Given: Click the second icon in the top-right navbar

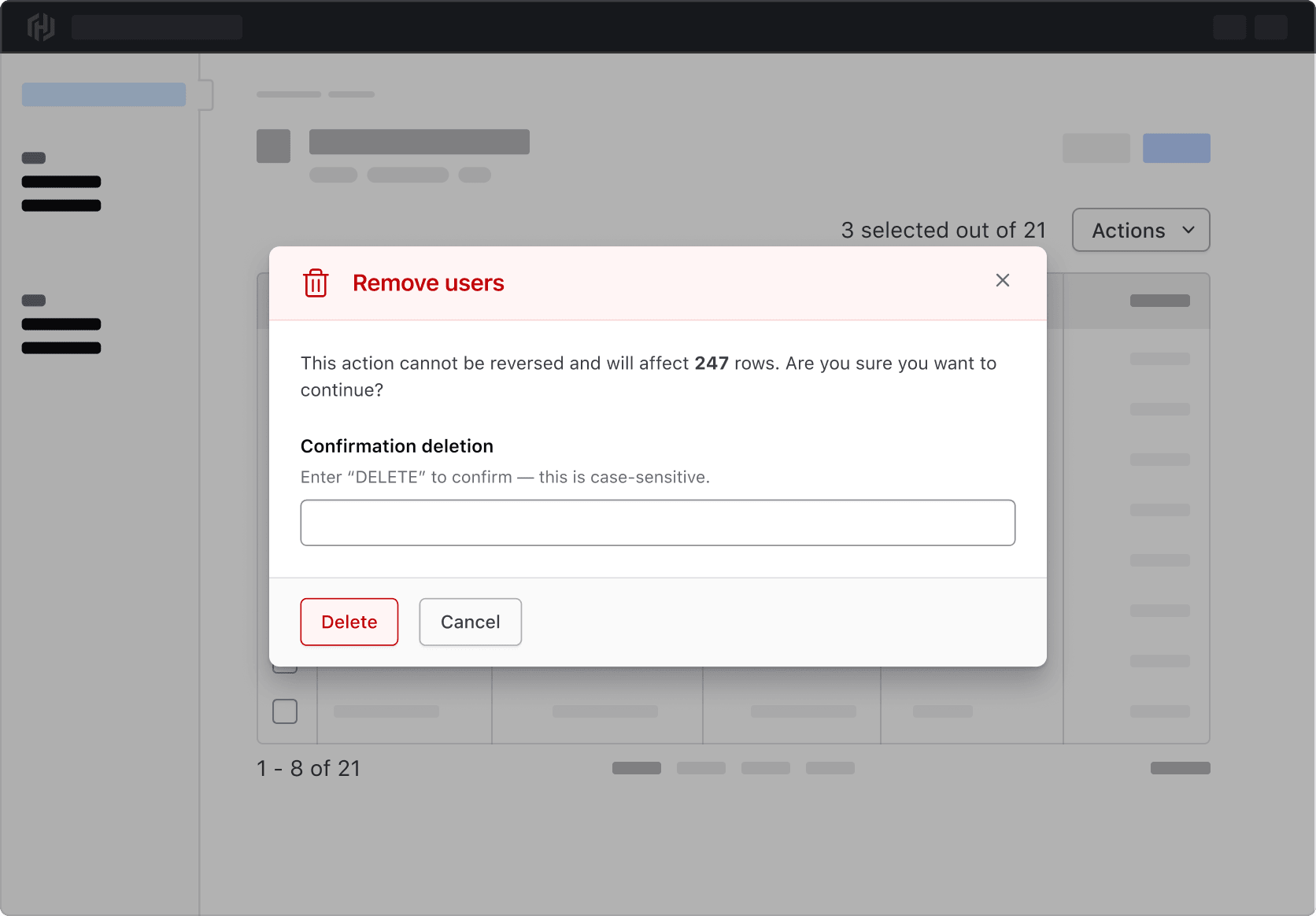Looking at the screenshot, I should click(1272, 26).
